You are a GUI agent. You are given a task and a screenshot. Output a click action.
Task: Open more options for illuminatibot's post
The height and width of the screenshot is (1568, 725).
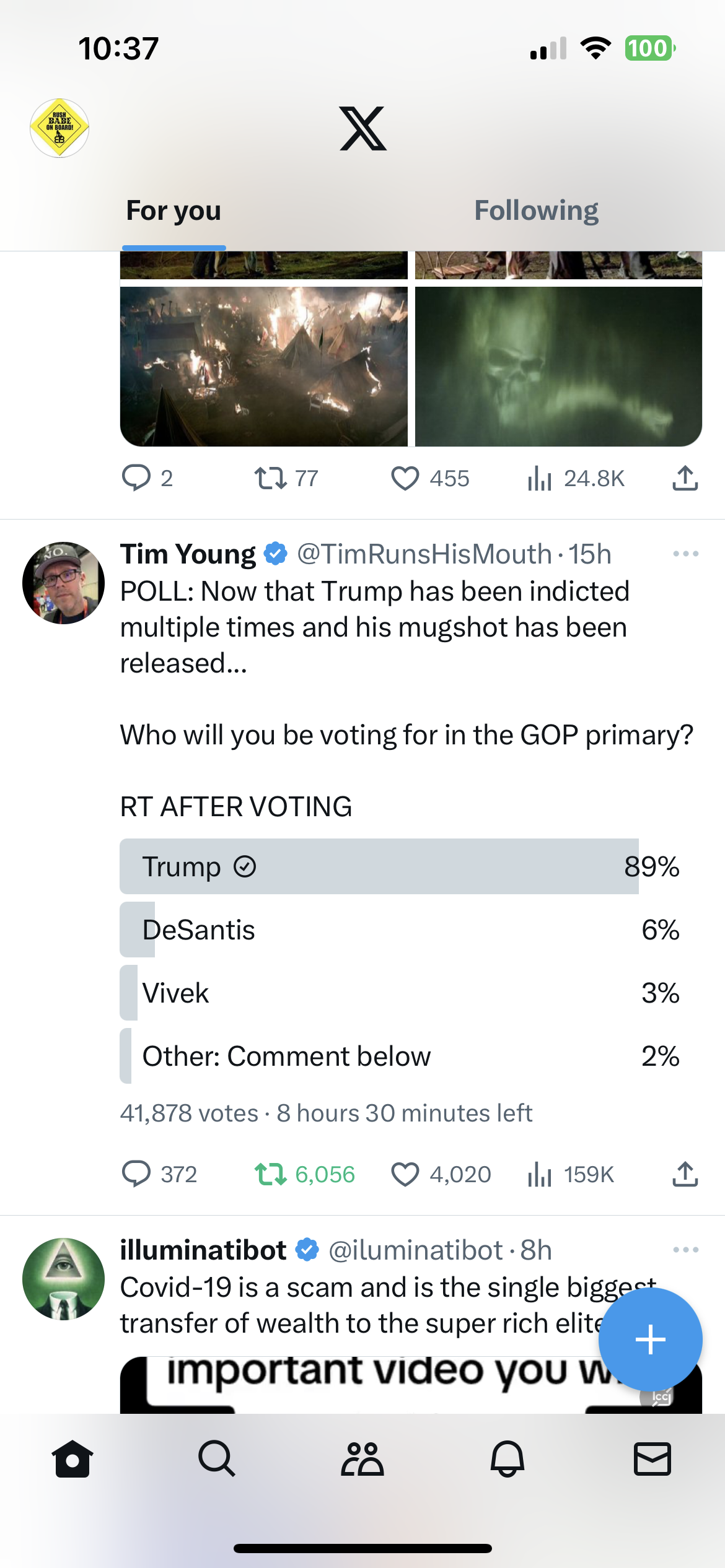coord(685,1250)
